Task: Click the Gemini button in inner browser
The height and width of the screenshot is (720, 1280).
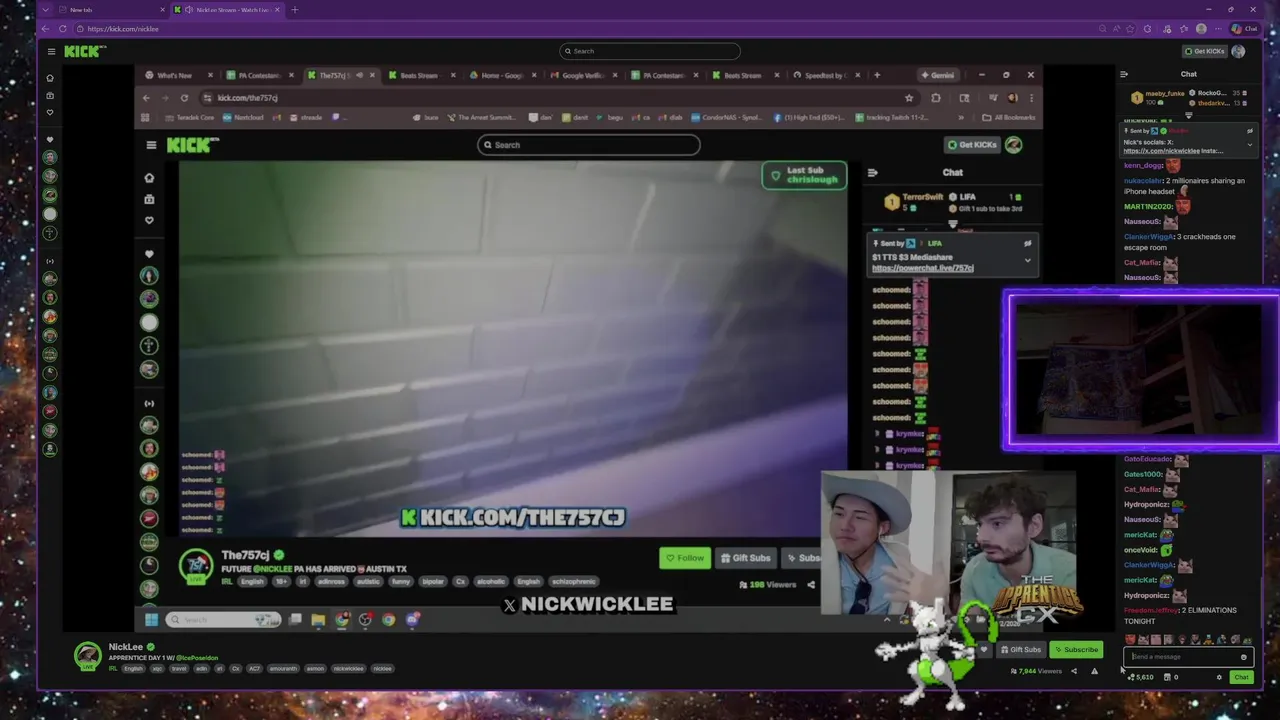Action: pos(938,75)
